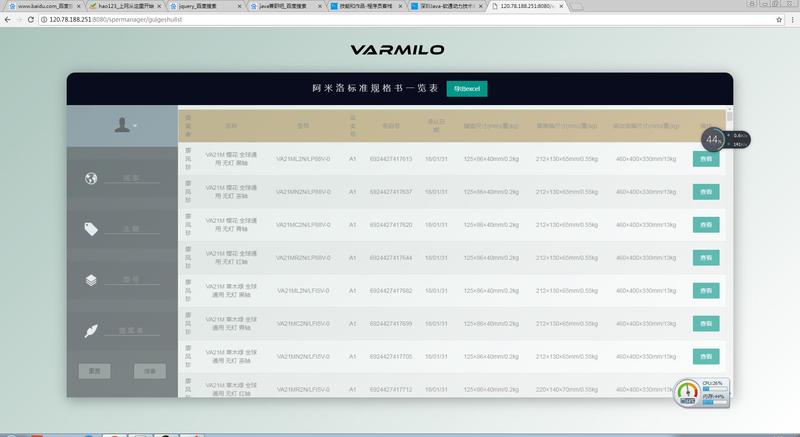The height and width of the screenshot is (437, 800).
Task: Click the 阿米洛标准规格书一览表 title
Action: point(375,88)
